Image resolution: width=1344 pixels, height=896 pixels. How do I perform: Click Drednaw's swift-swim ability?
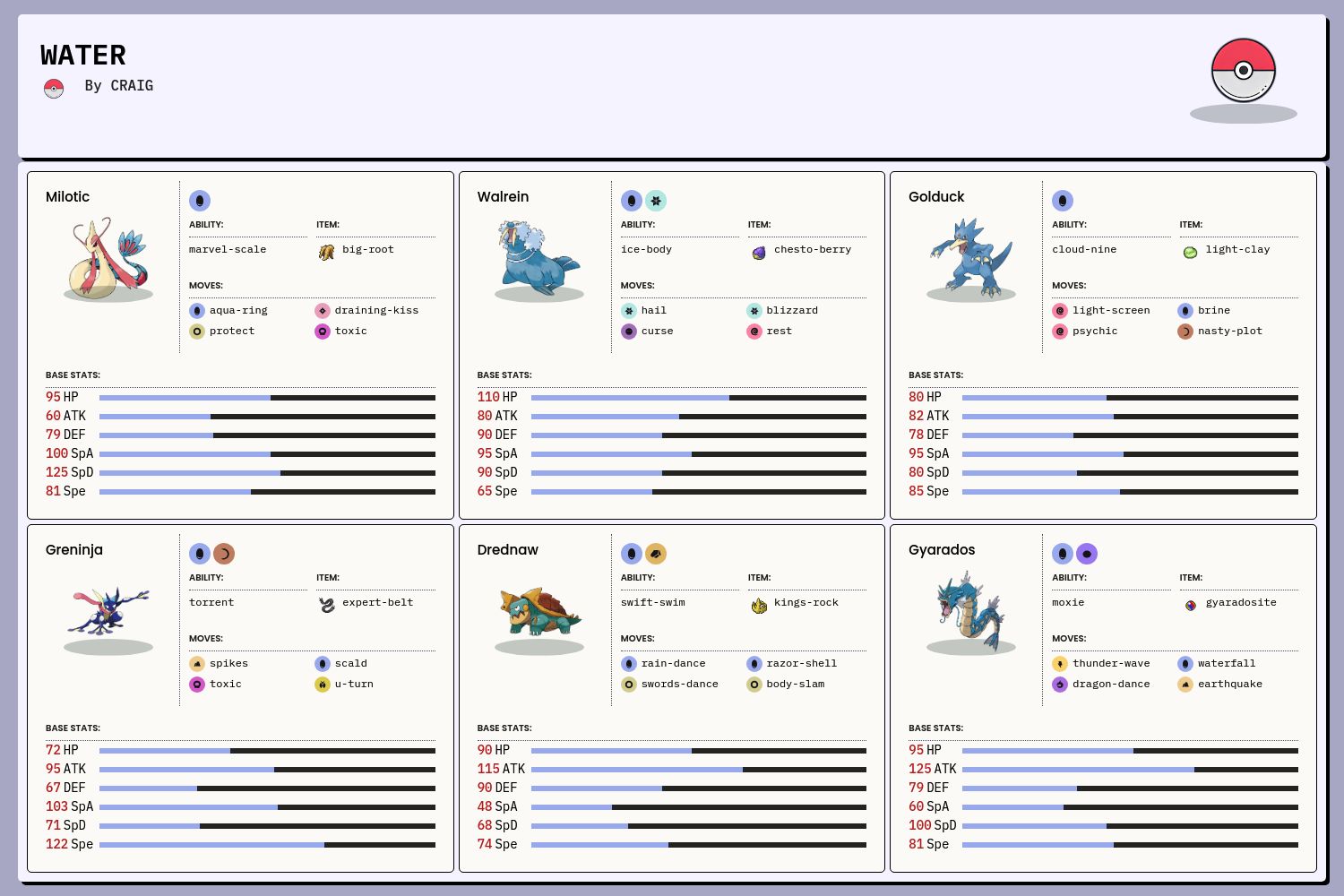pyautogui.click(x=652, y=602)
